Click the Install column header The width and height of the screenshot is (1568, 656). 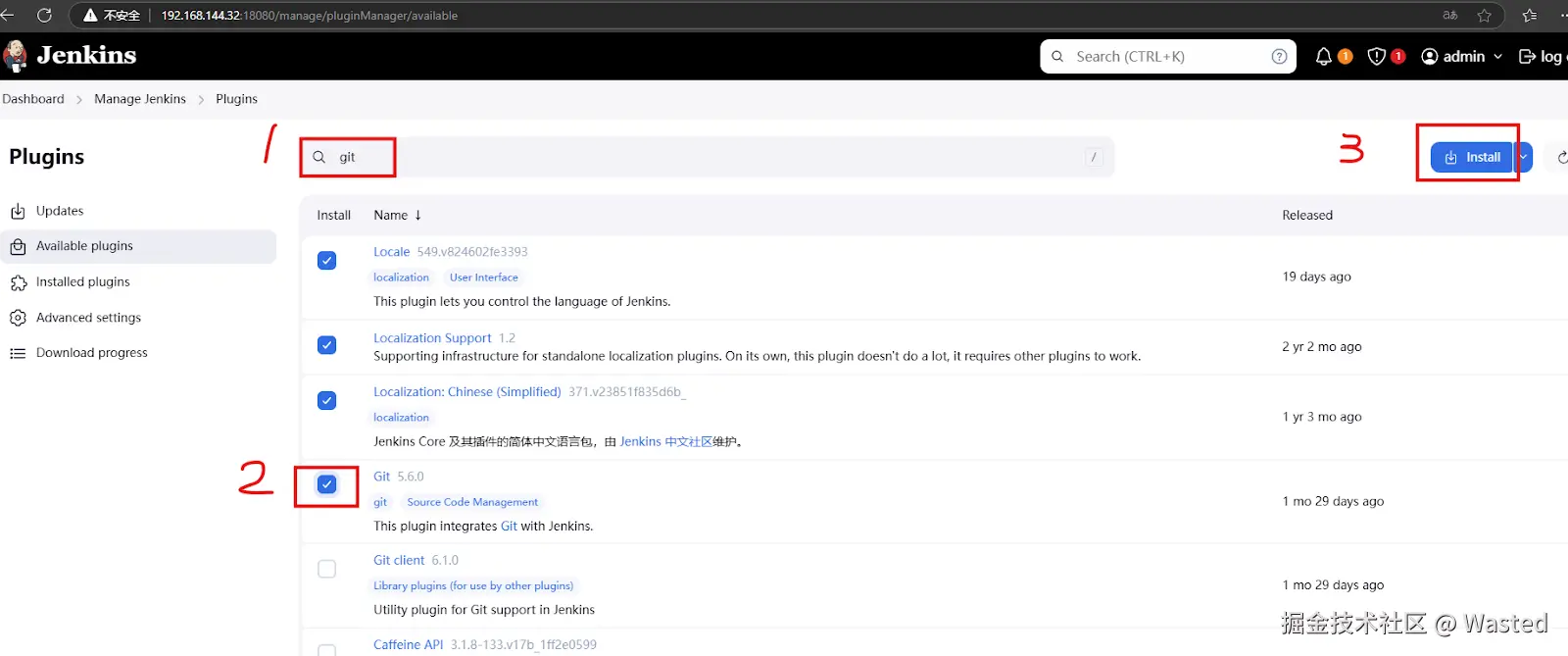(x=334, y=216)
